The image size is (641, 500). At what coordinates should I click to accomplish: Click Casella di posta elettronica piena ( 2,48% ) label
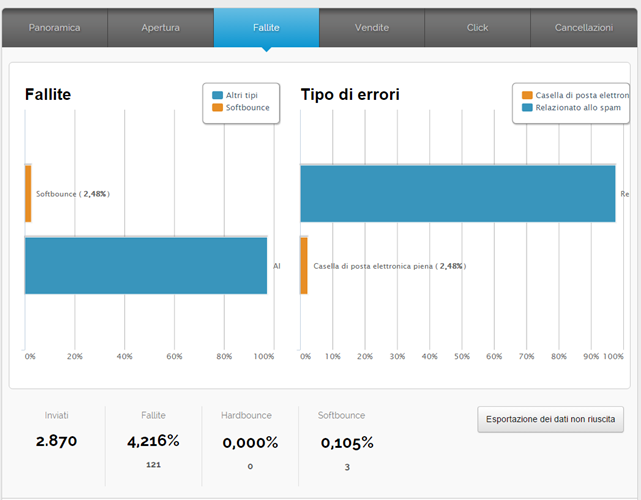pyautogui.click(x=390, y=266)
